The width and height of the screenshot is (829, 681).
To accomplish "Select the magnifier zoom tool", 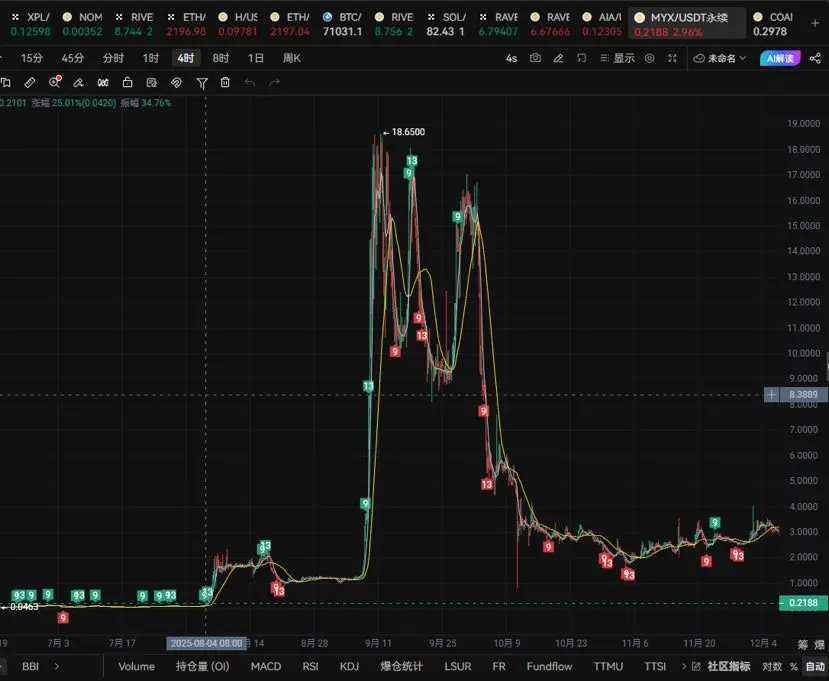I will [x=54, y=82].
